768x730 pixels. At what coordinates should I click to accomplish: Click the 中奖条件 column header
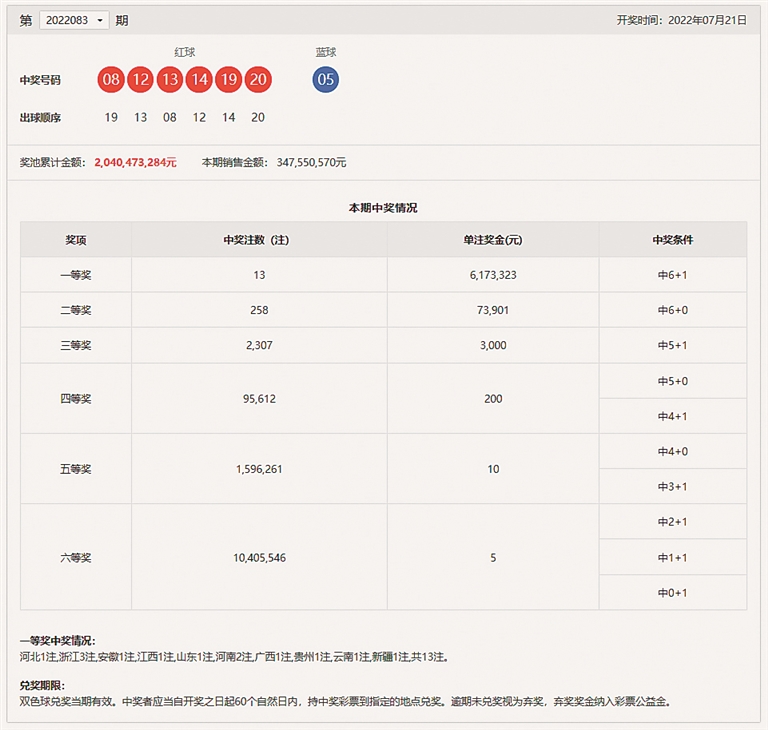[672, 240]
